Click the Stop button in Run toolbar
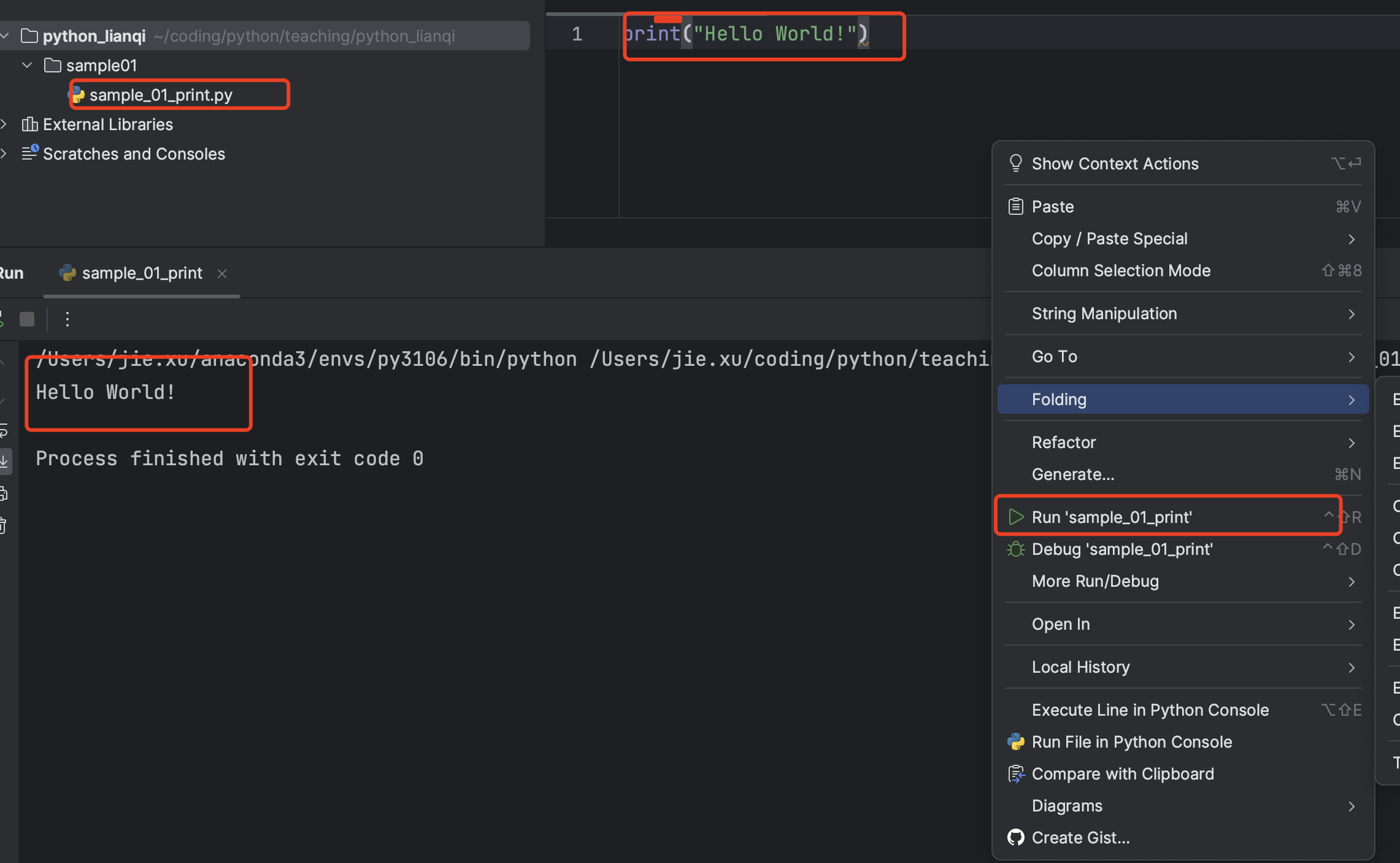The image size is (1400, 863). [x=27, y=319]
